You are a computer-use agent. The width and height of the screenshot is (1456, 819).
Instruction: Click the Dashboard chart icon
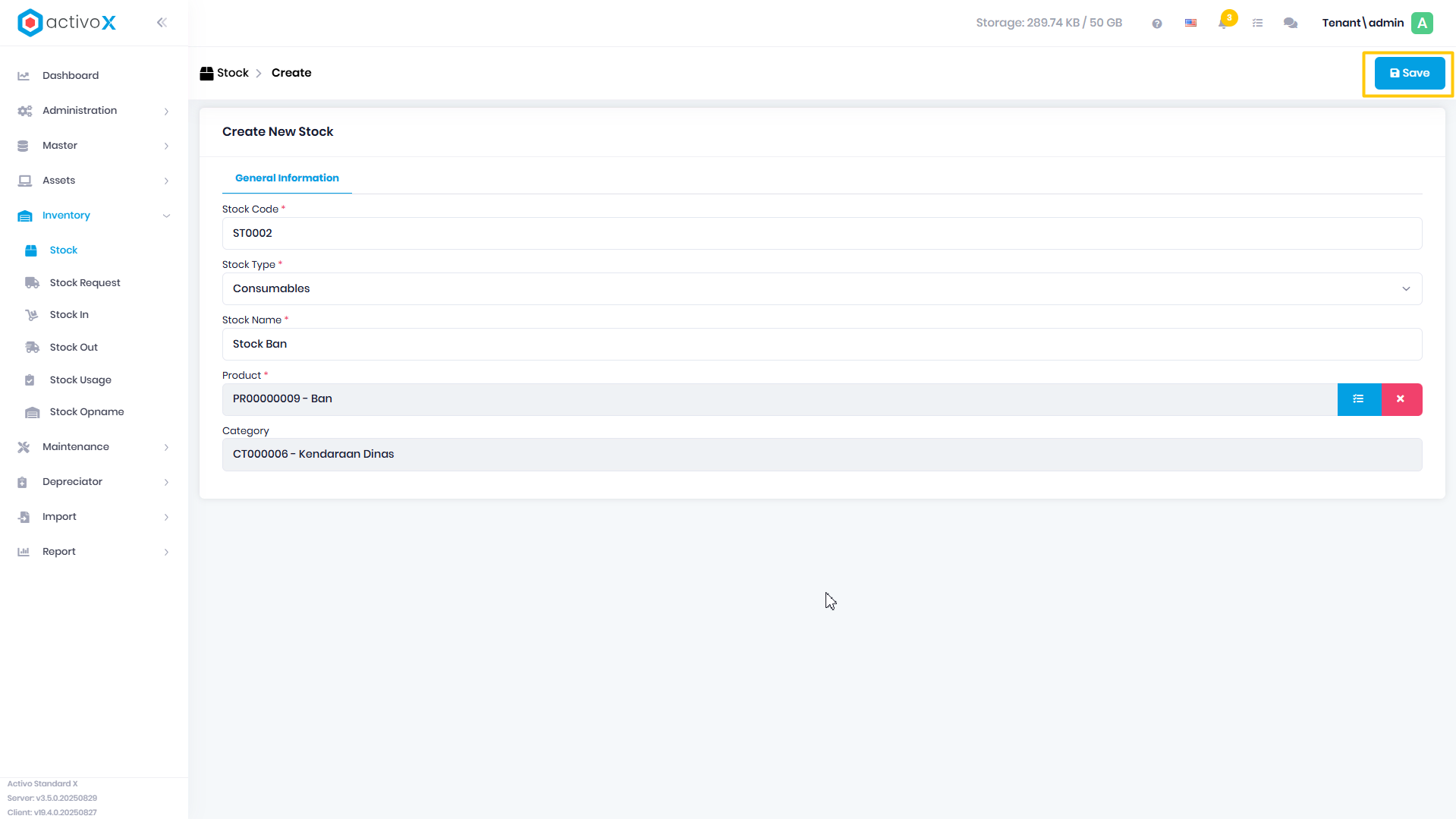tap(24, 76)
